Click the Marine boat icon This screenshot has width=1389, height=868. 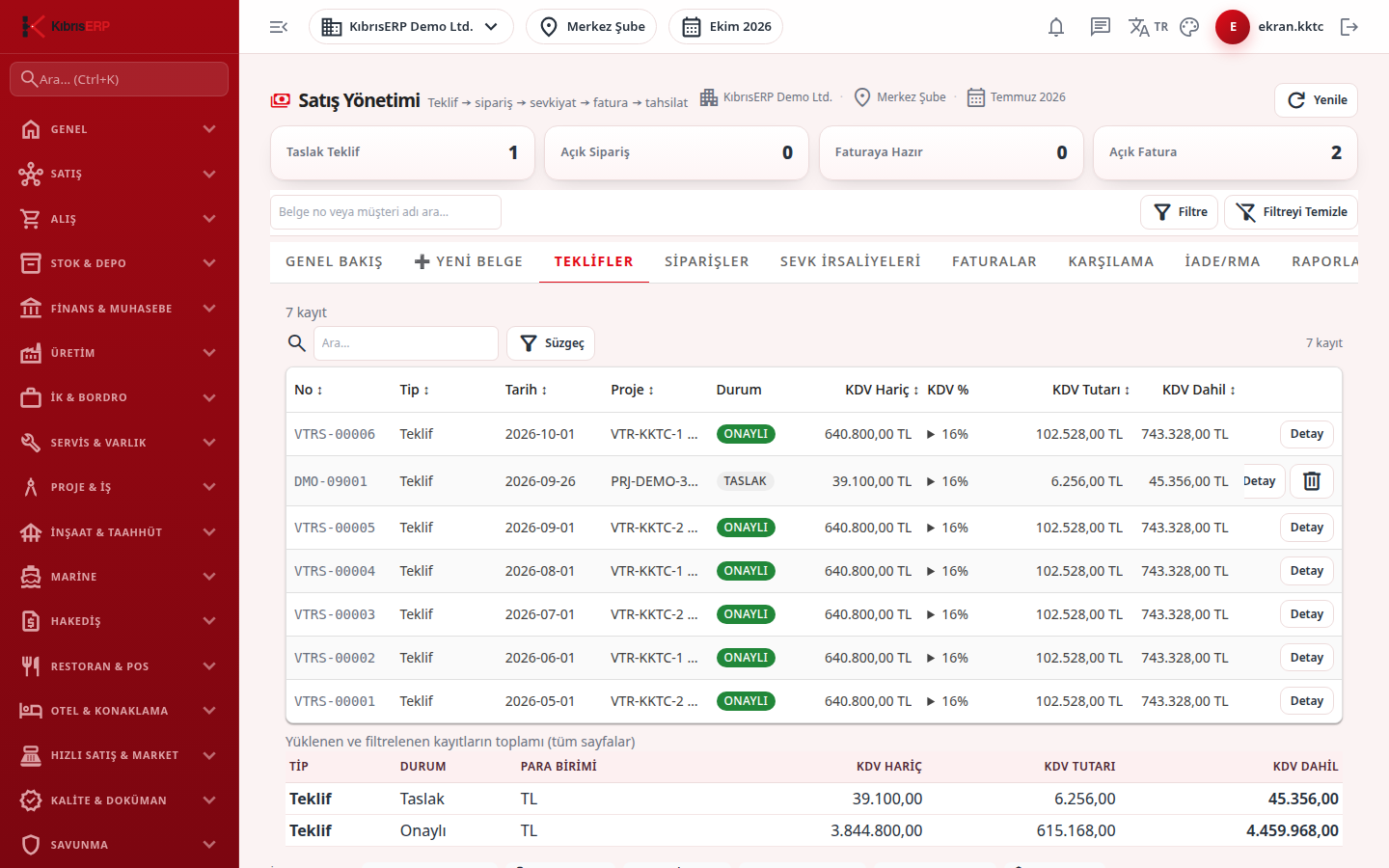point(31,577)
